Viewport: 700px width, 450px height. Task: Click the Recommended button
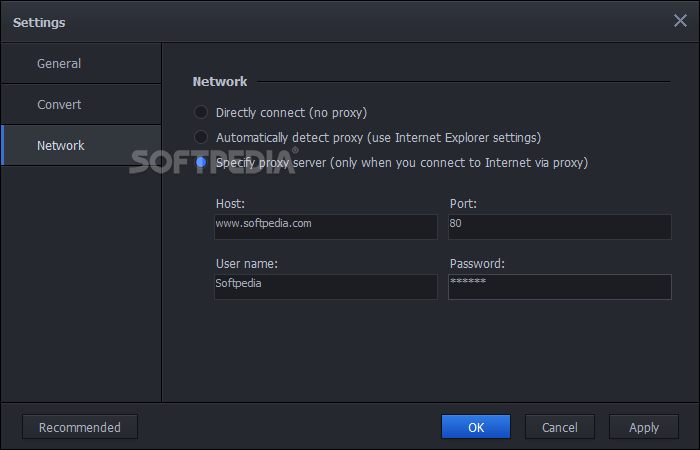coord(80,427)
